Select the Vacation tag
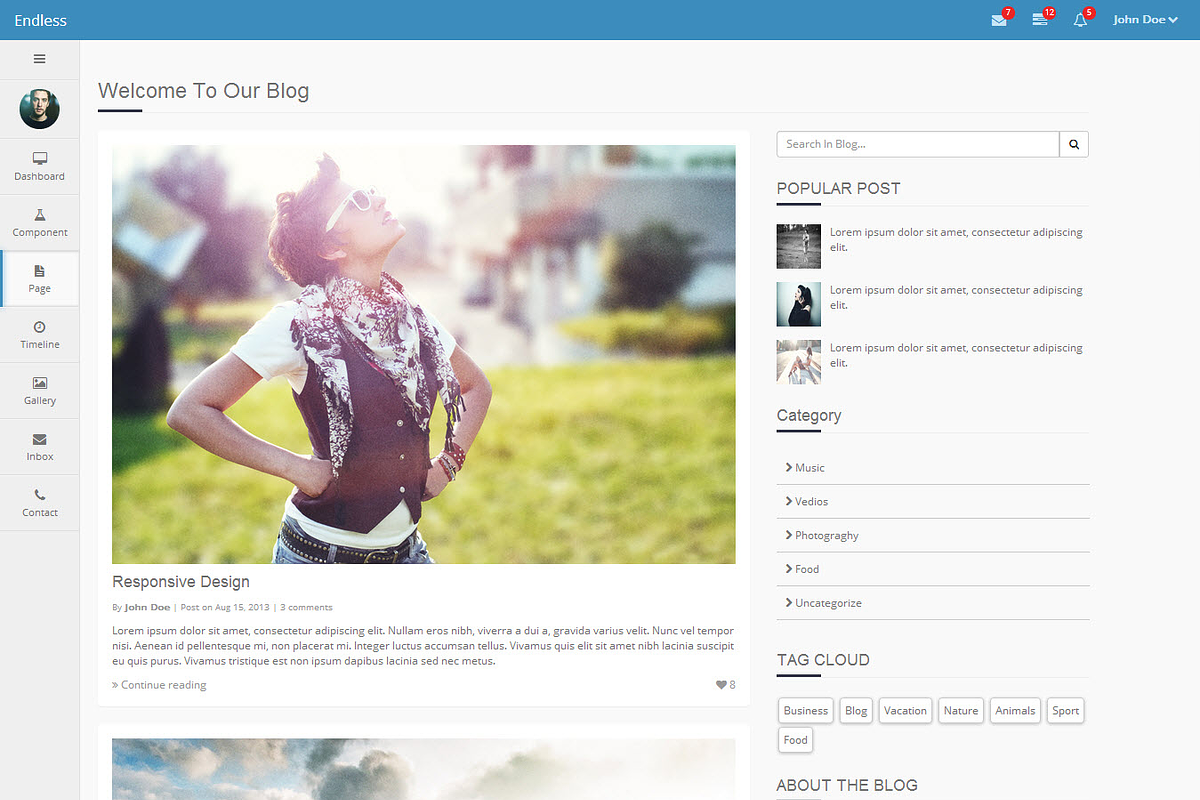The height and width of the screenshot is (800, 1200). click(x=905, y=711)
